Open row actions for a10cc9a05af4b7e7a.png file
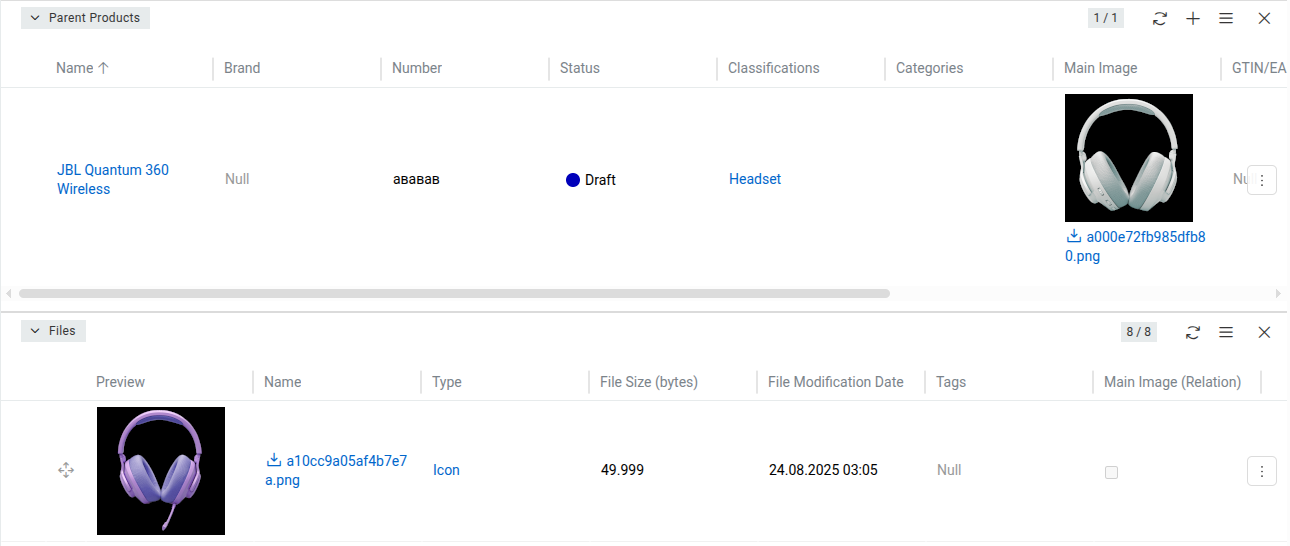1290x546 pixels. (1262, 470)
